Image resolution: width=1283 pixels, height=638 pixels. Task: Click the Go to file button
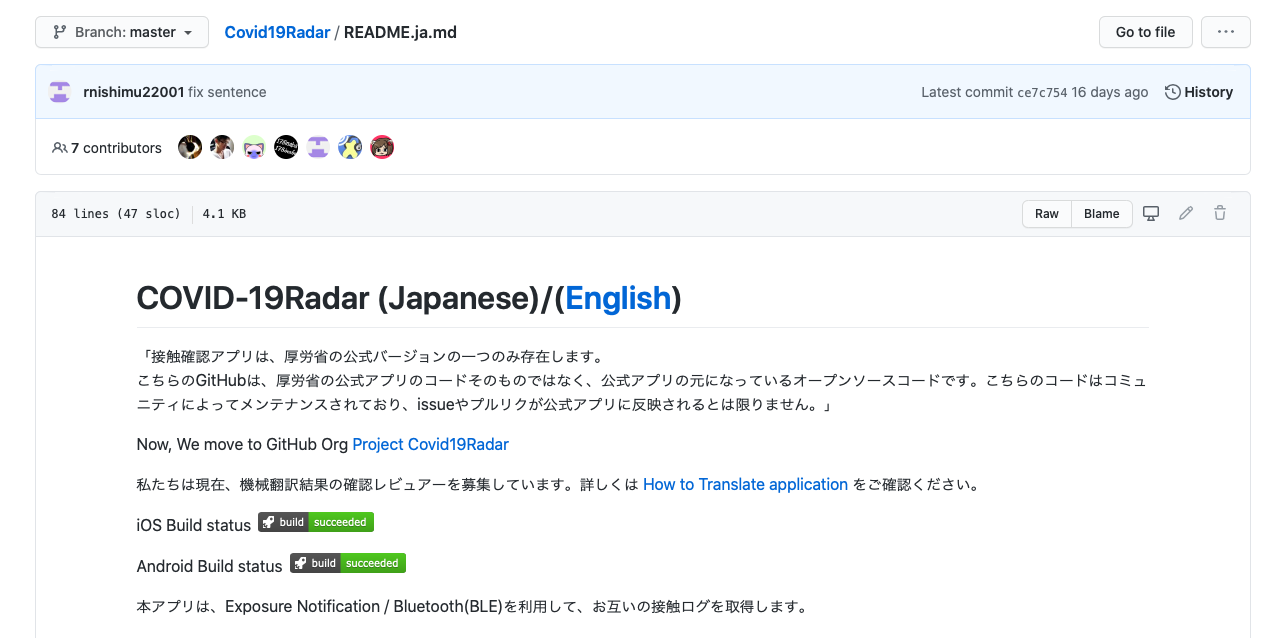pyautogui.click(x=1145, y=32)
